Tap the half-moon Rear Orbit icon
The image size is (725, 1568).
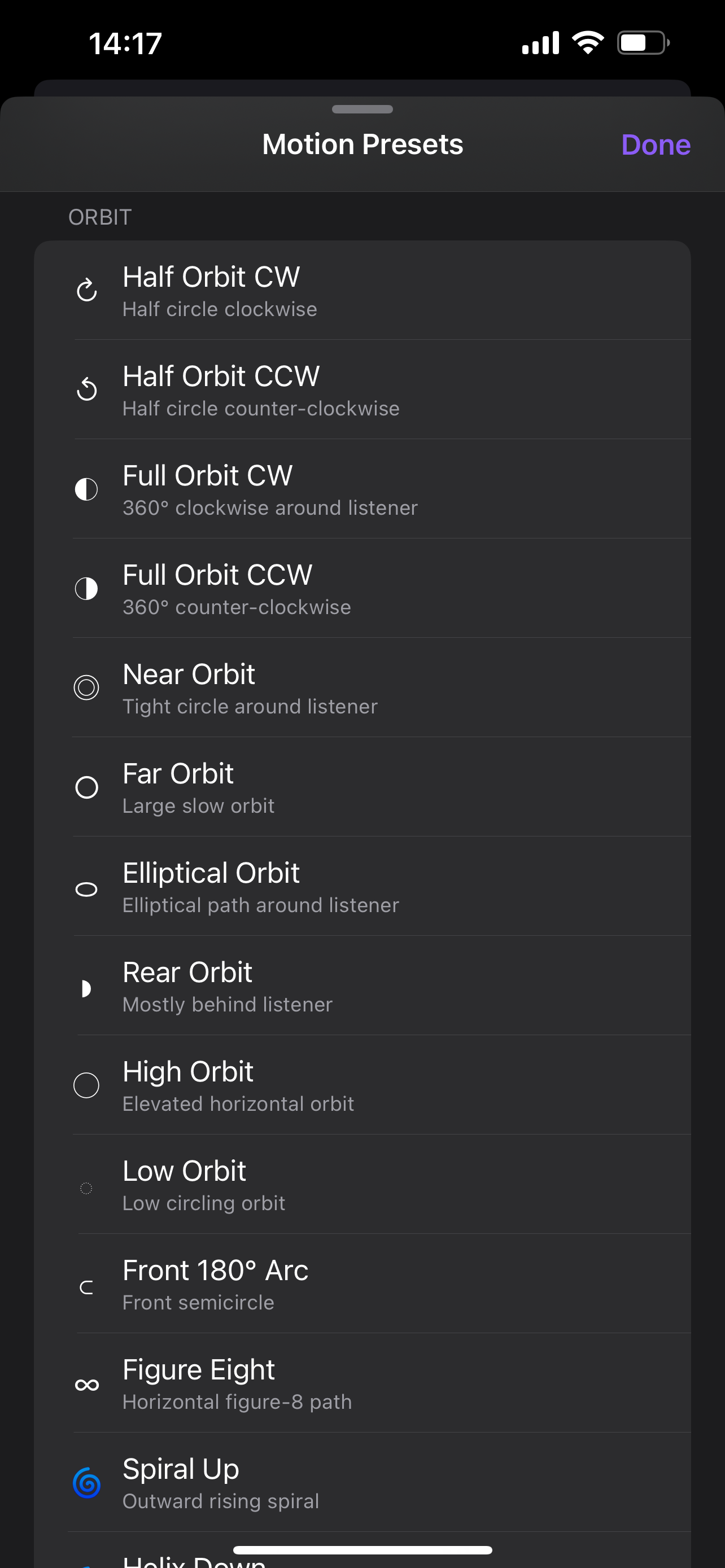click(86, 988)
